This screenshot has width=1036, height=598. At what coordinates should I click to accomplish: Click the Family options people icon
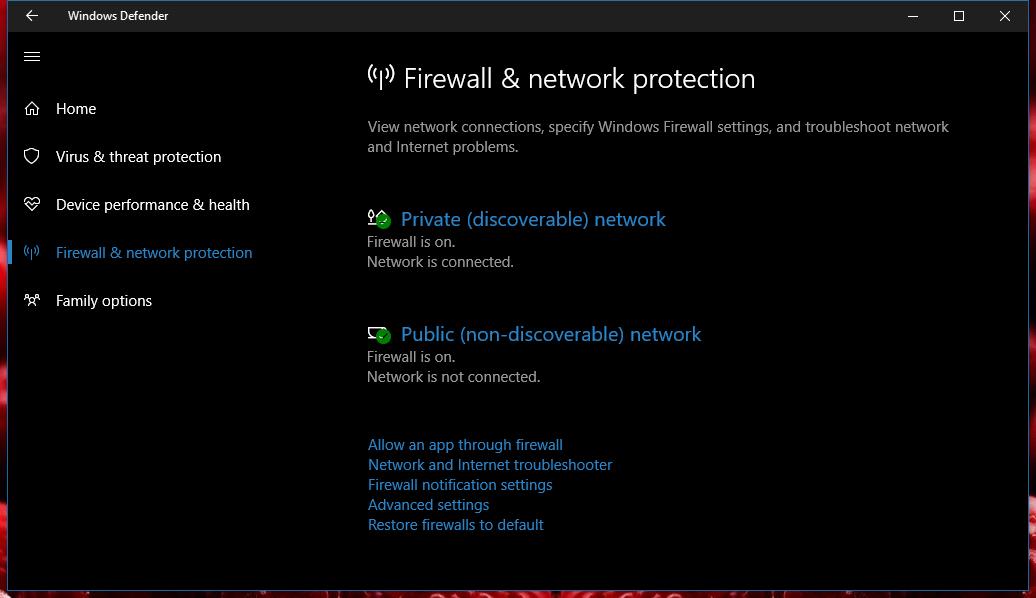32,301
